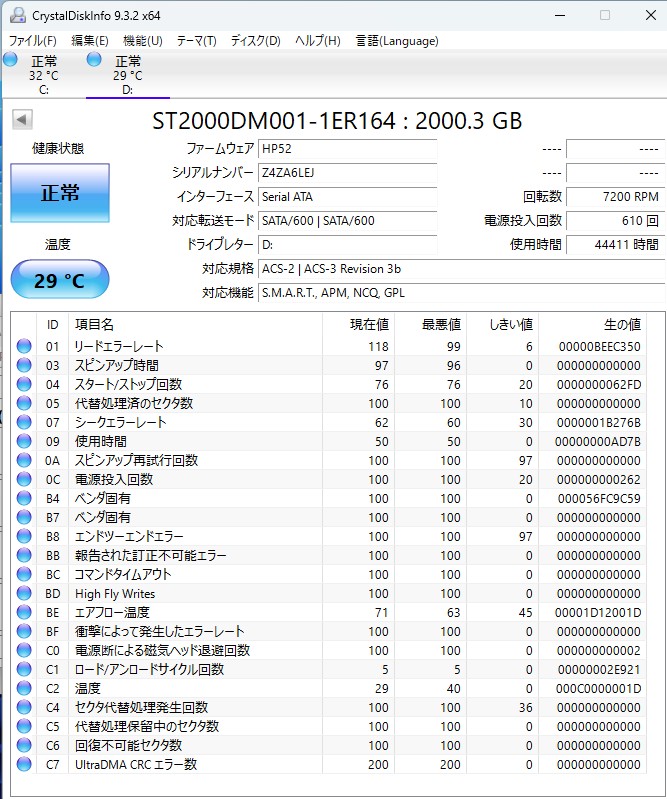Click raw value 00000002E921

(x=599, y=670)
